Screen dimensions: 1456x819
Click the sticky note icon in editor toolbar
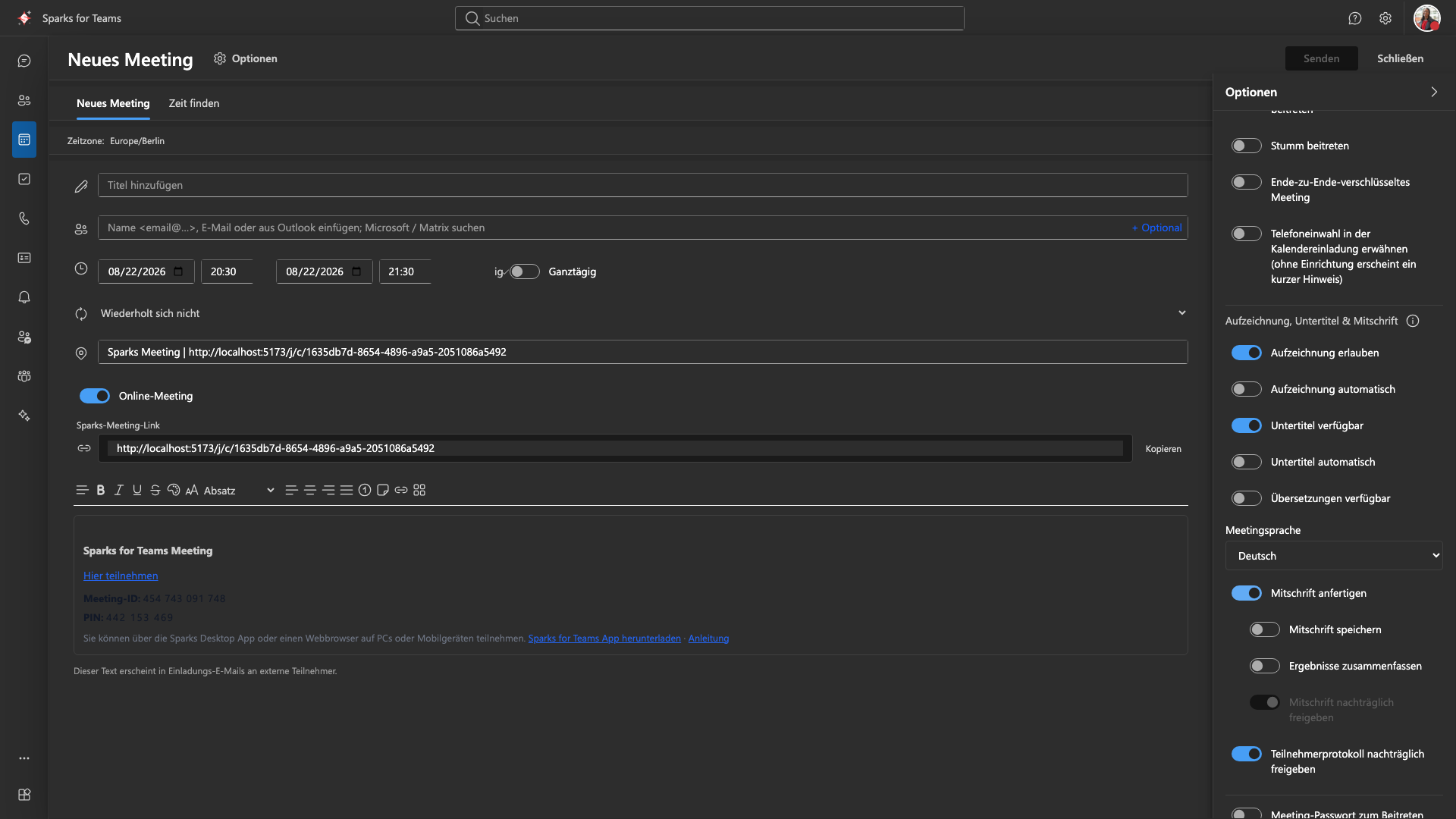pyautogui.click(x=383, y=490)
